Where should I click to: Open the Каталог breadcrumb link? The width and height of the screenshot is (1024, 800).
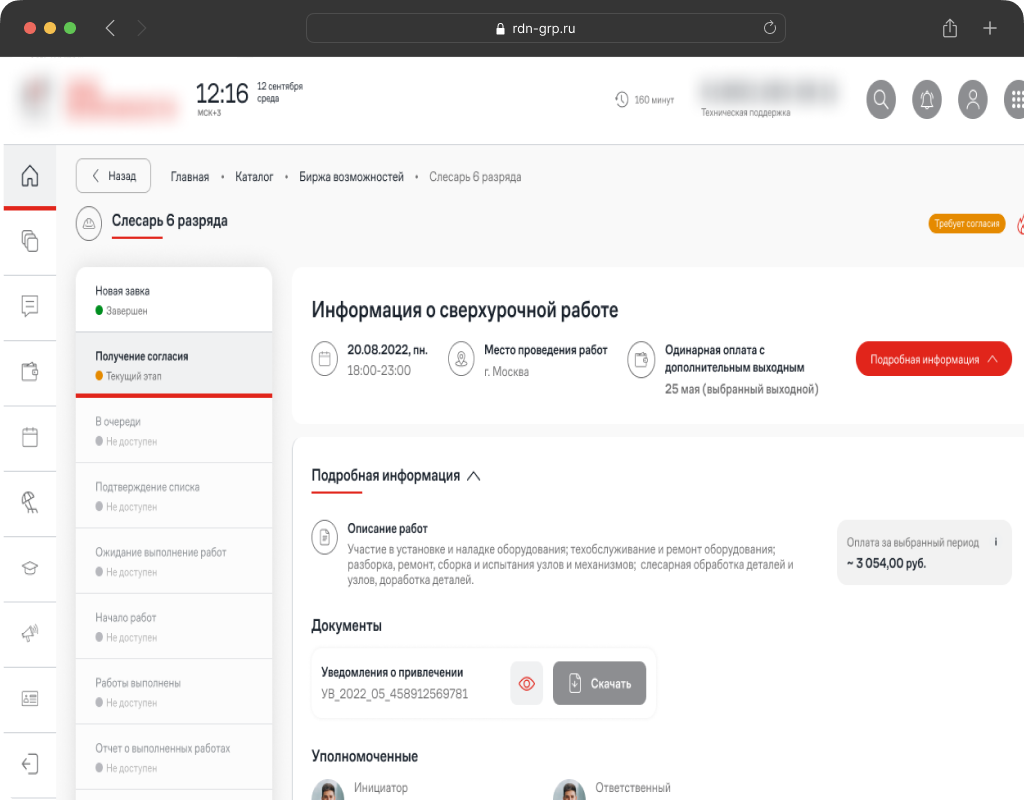point(254,177)
